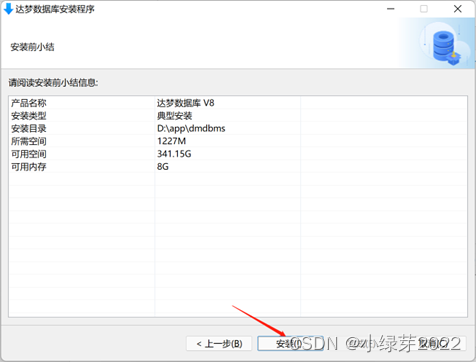Click the 安装前小结 heading
The width and height of the screenshot is (476, 362).
pos(32,47)
